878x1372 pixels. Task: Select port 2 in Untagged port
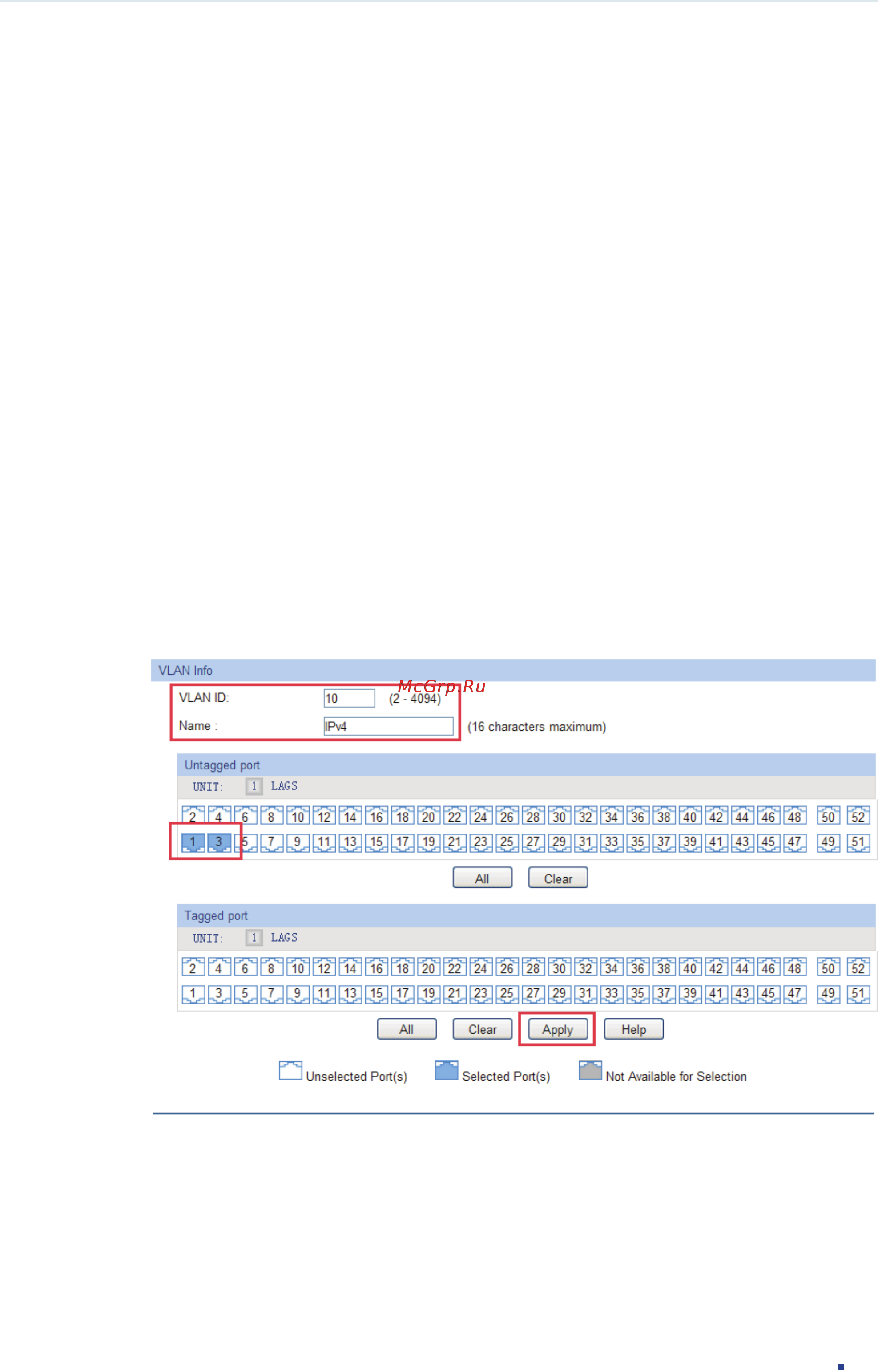193,816
